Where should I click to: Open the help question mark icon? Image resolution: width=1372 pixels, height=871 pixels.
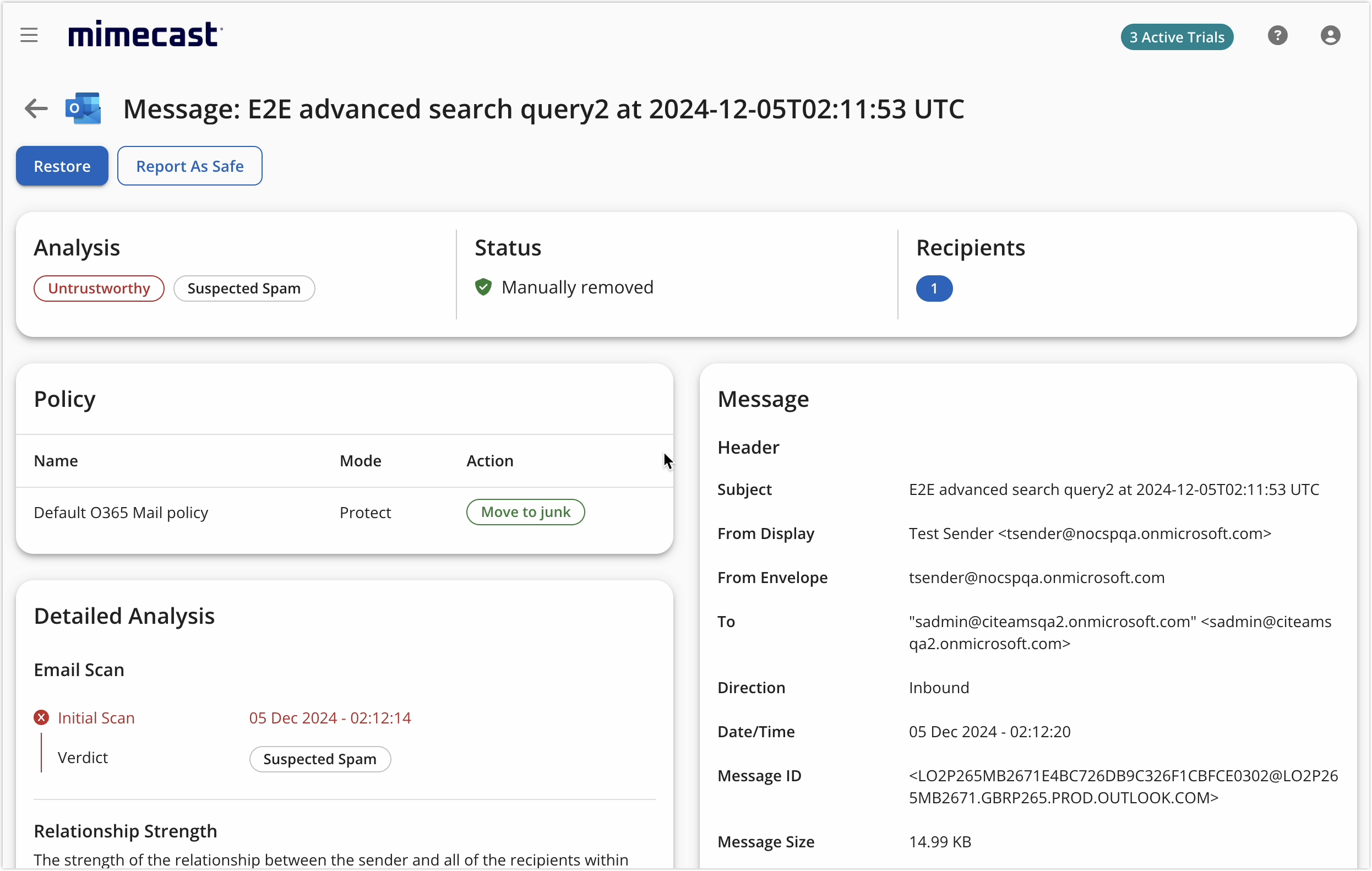1277,36
